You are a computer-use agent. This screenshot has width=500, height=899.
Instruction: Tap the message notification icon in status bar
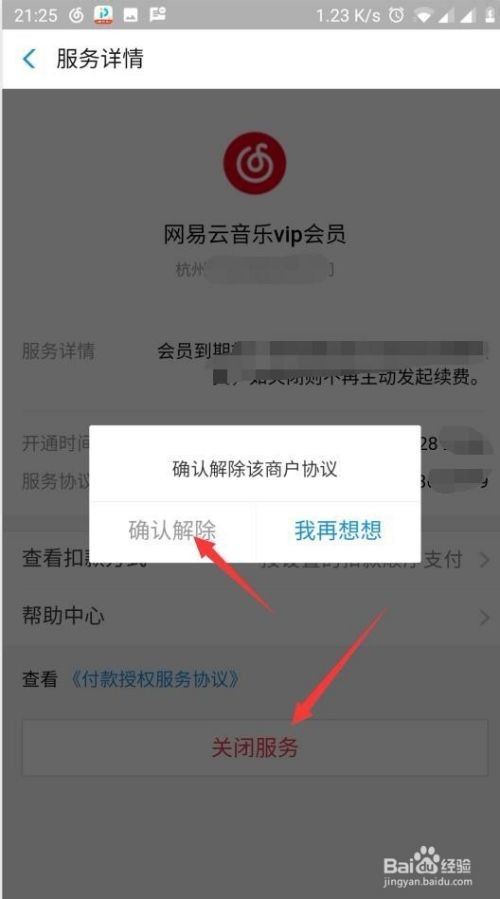[x=158, y=15]
